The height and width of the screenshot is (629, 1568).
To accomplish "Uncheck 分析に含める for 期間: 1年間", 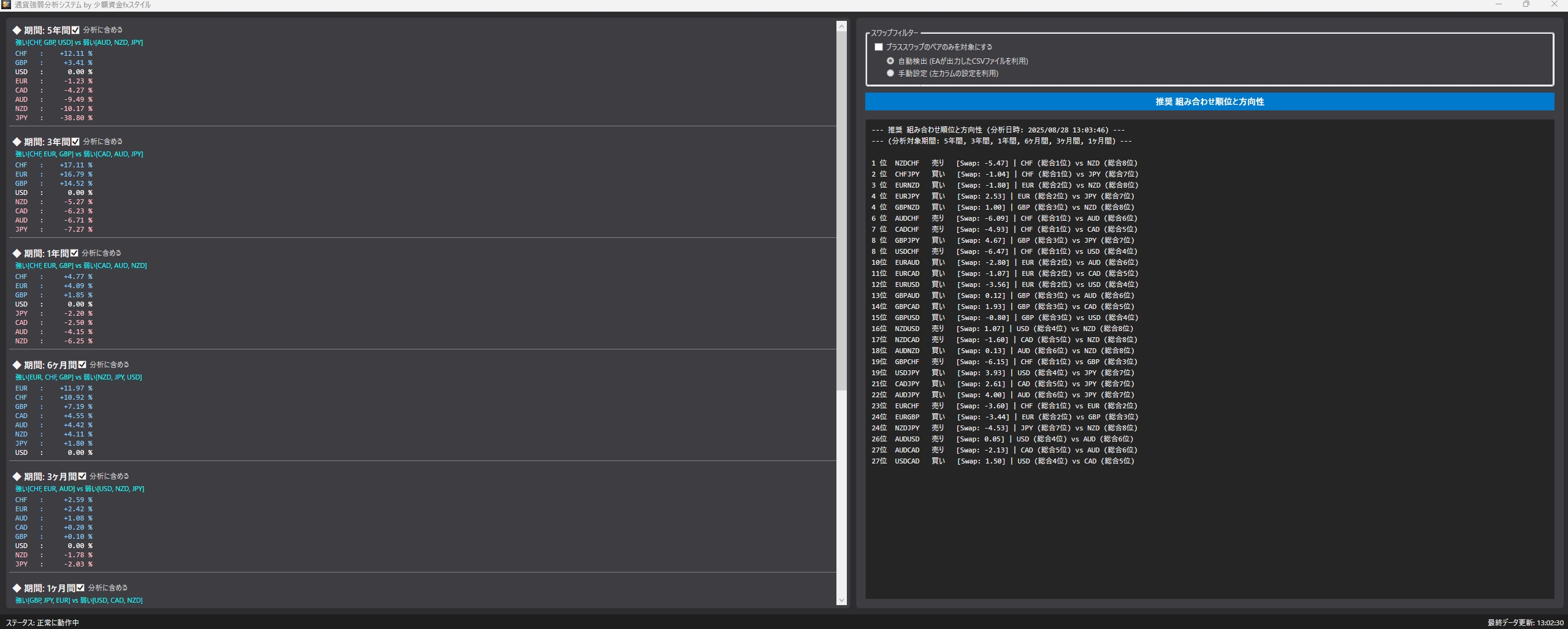I will pyautogui.click(x=74, y=253).
